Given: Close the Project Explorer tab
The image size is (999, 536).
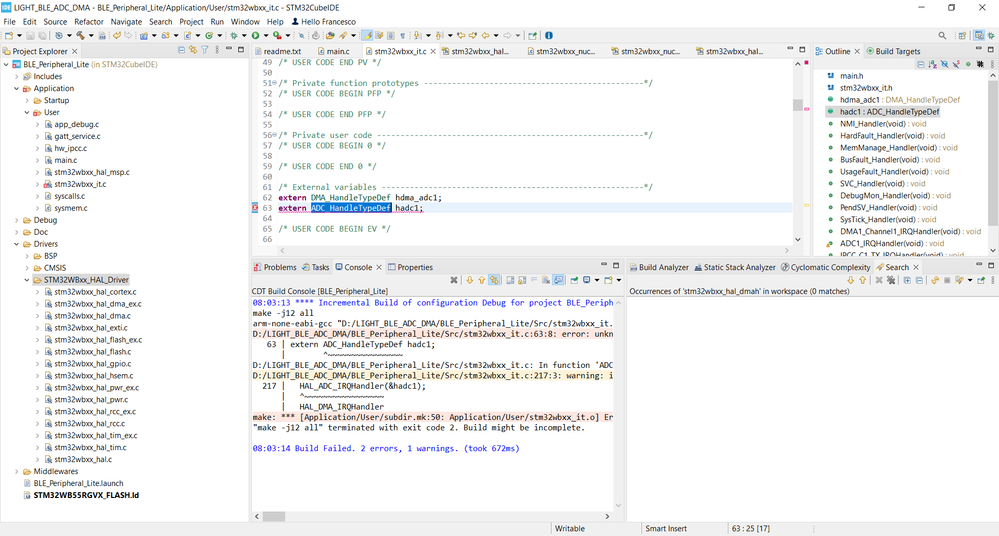Looking at the screenshot, I should click(x=76, y=51).
